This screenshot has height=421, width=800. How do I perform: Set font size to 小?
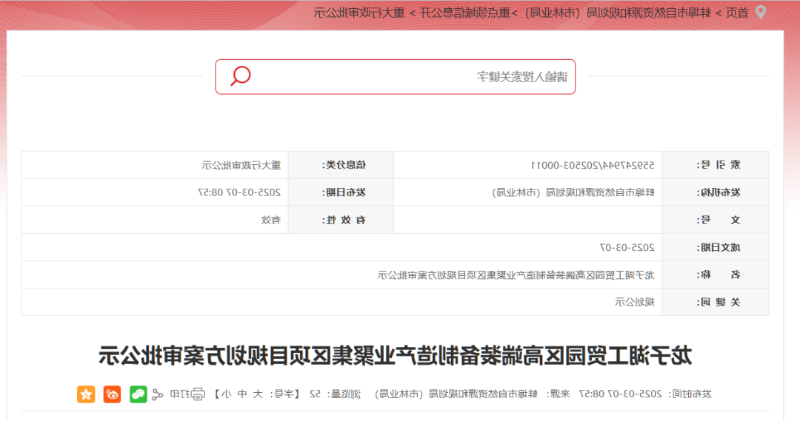[226, 394]
